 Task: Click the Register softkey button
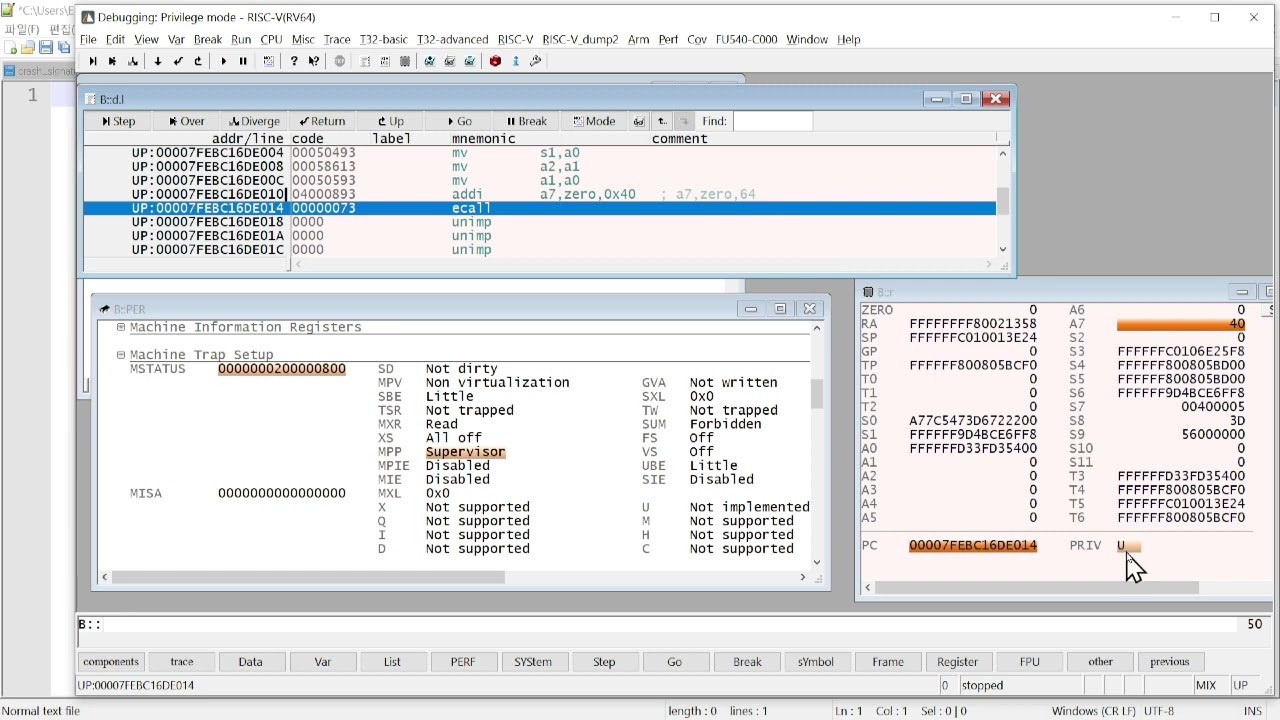957,662
